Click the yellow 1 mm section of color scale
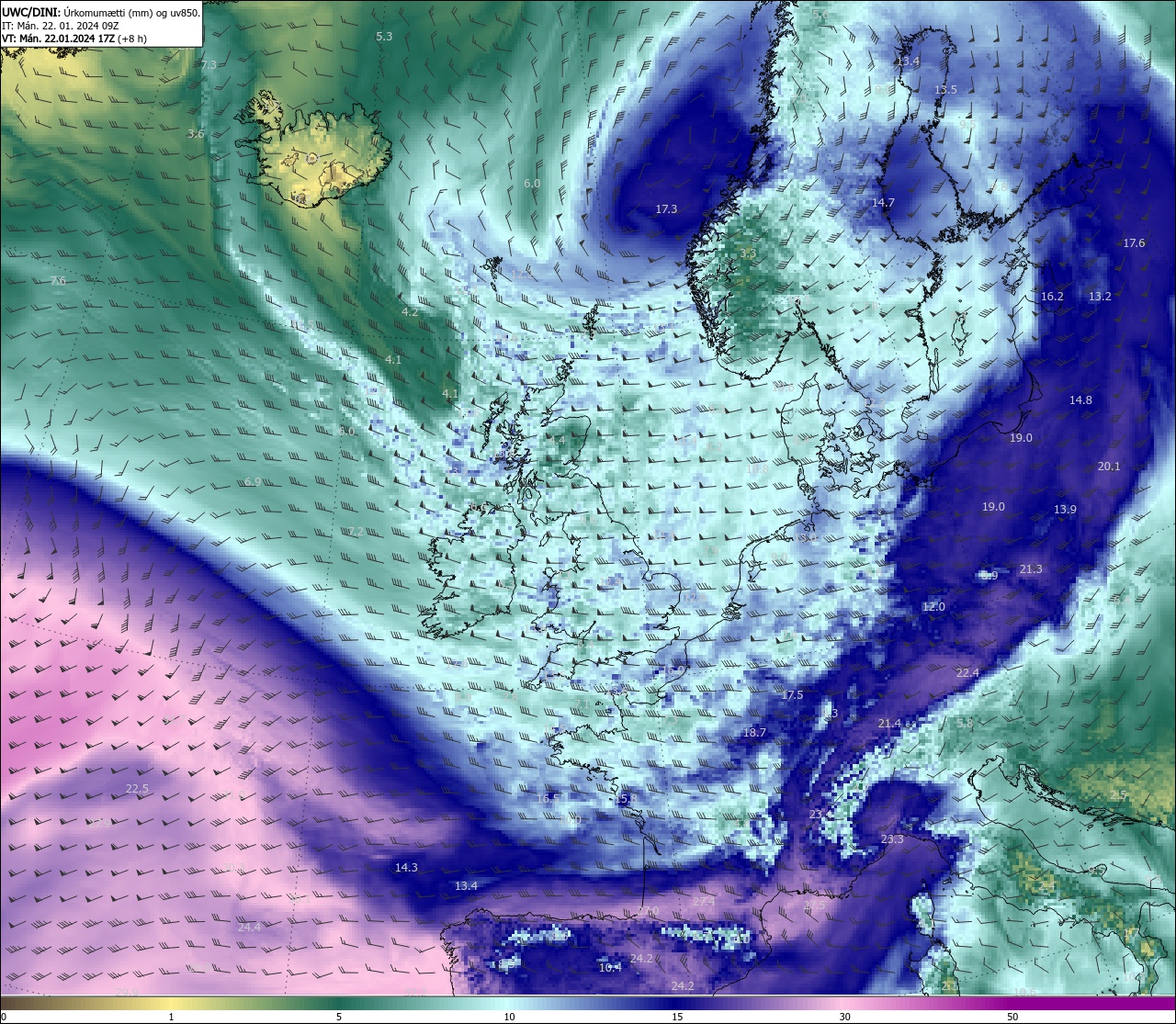 tap(172, 1003)
